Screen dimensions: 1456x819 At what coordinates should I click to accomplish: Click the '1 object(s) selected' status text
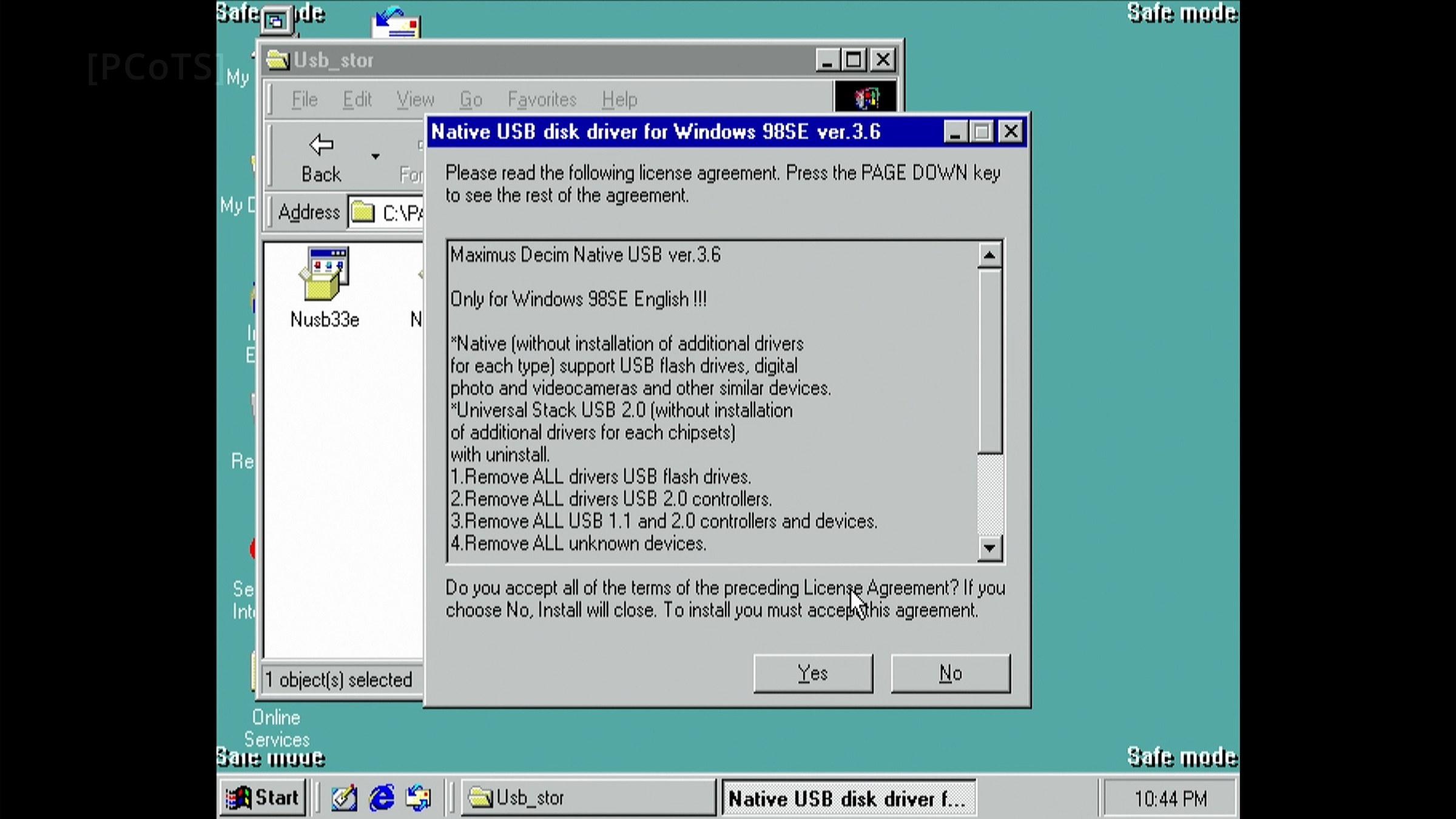[x=339, y=680]
